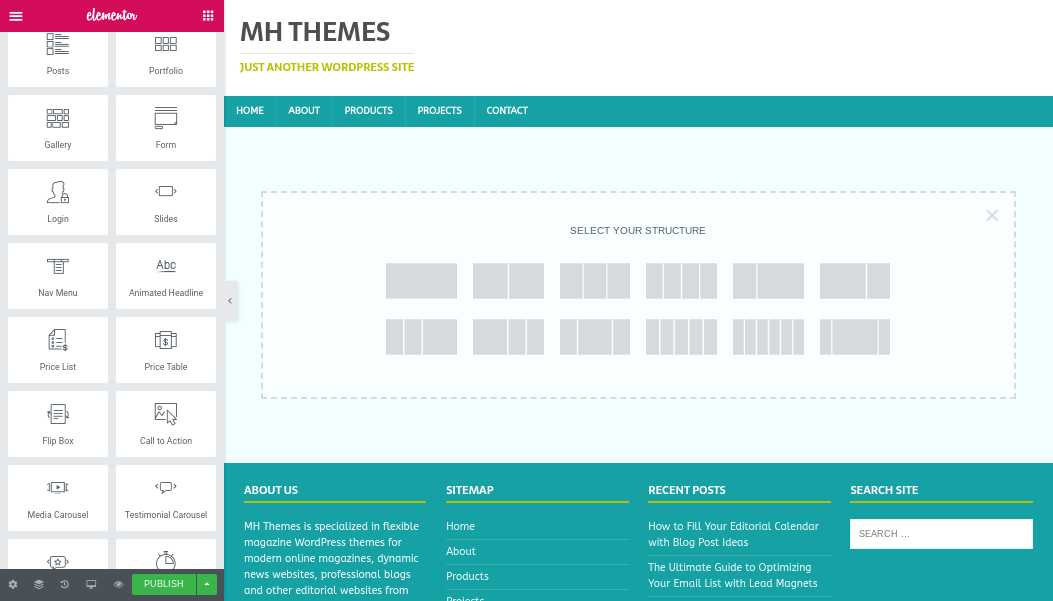Click the 'Just Another WordPress Site' tagline

[327, 67]
